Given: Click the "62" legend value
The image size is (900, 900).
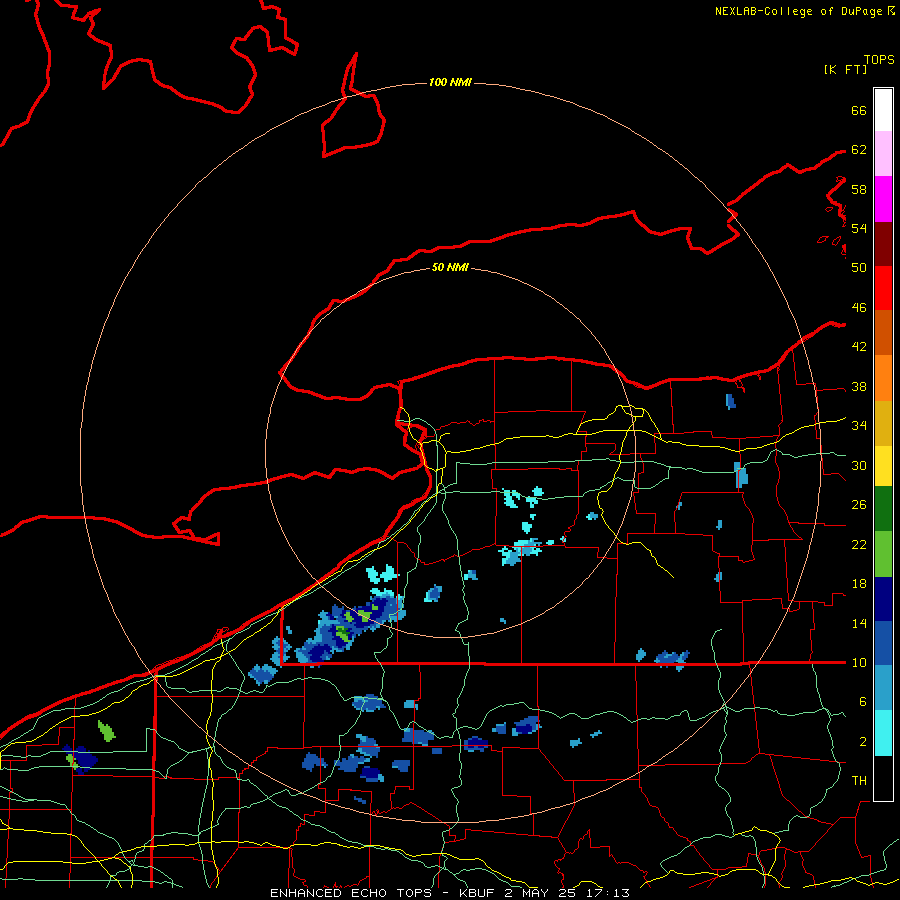Looking at the screenshot, I should [859, 150].
